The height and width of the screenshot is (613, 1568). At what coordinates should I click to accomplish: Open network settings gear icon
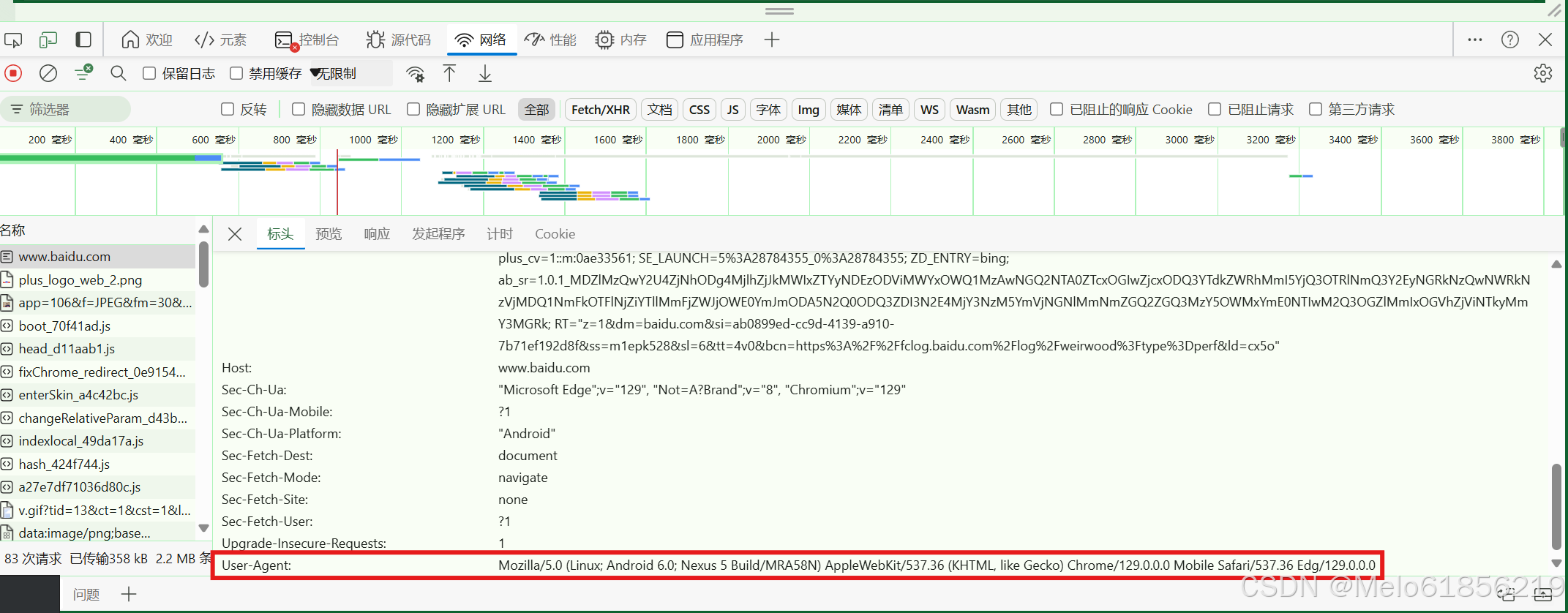pos(1543,73)
